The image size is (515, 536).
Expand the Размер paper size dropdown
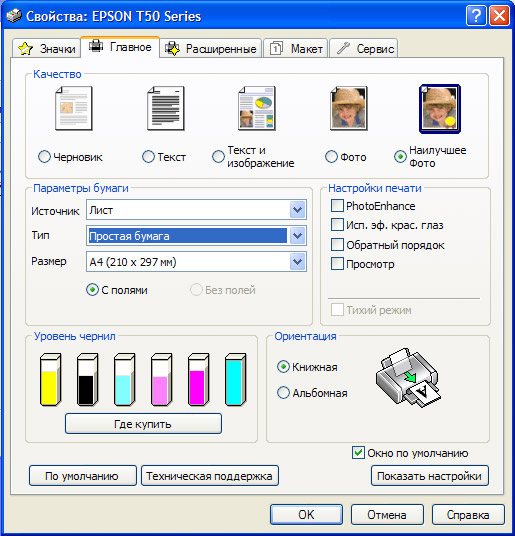point(297,262)
